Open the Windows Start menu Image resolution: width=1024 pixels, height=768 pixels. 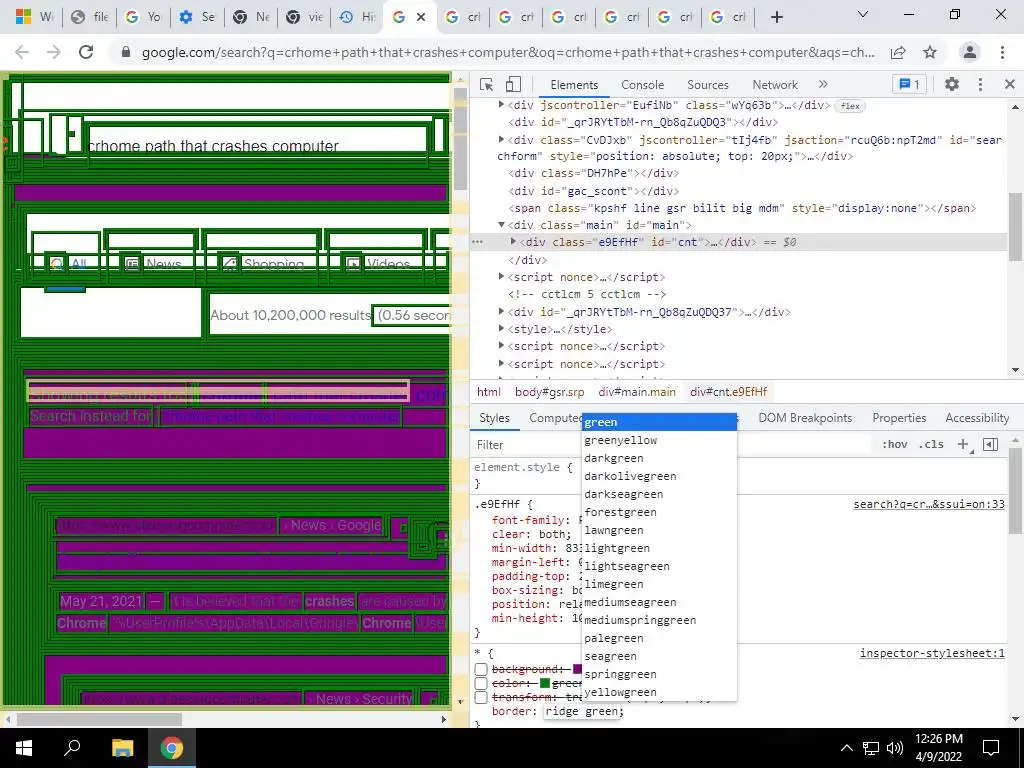coord(24,748)
